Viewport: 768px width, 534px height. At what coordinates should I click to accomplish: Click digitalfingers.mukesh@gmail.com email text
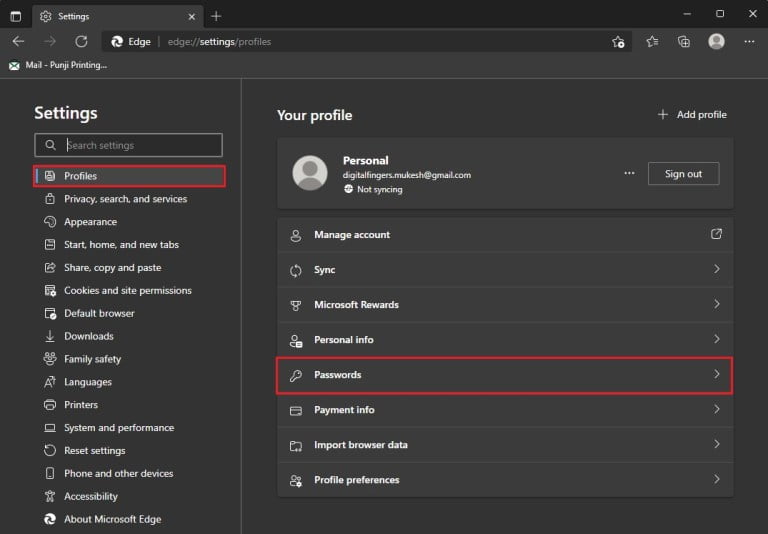point(407,175)
